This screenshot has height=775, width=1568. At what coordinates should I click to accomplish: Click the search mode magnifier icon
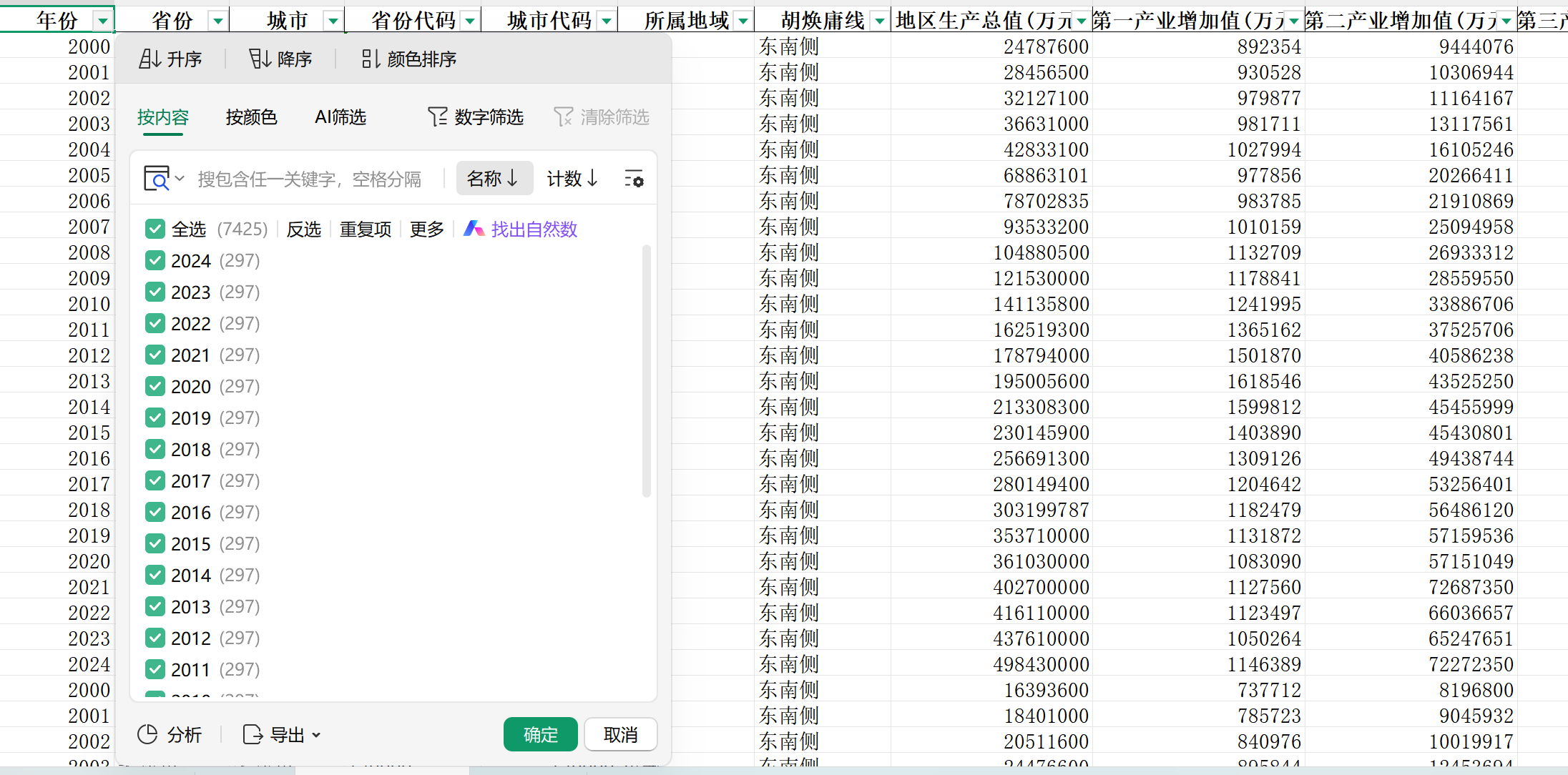(x=157, y=179)
